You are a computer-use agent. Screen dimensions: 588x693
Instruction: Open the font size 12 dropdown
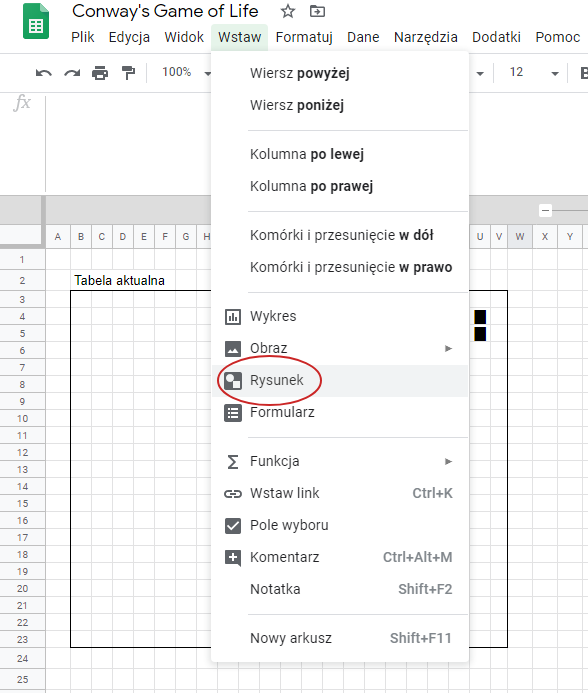(534, 73)
